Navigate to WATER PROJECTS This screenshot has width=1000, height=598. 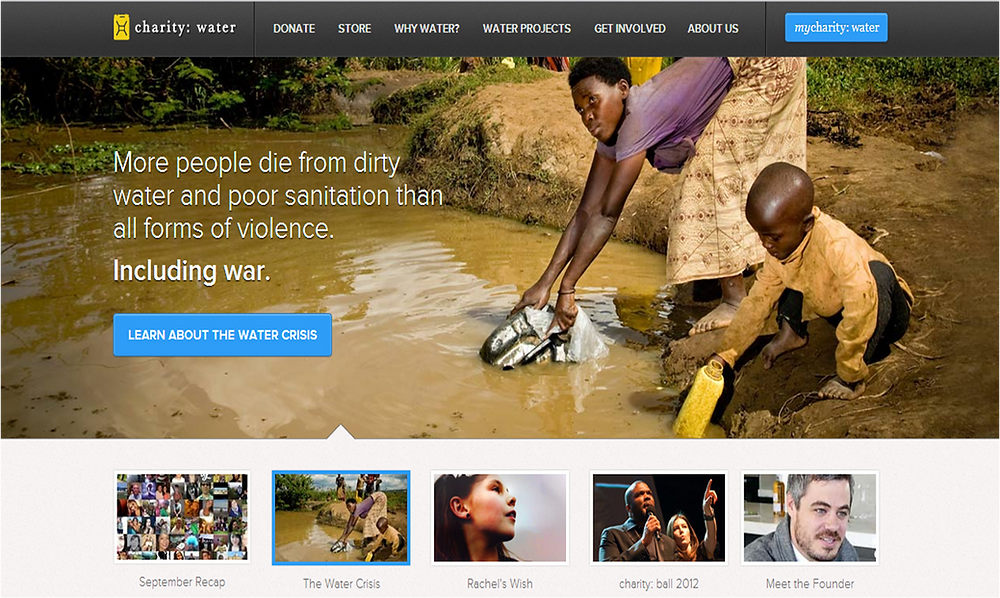click(x=527, y=29)
